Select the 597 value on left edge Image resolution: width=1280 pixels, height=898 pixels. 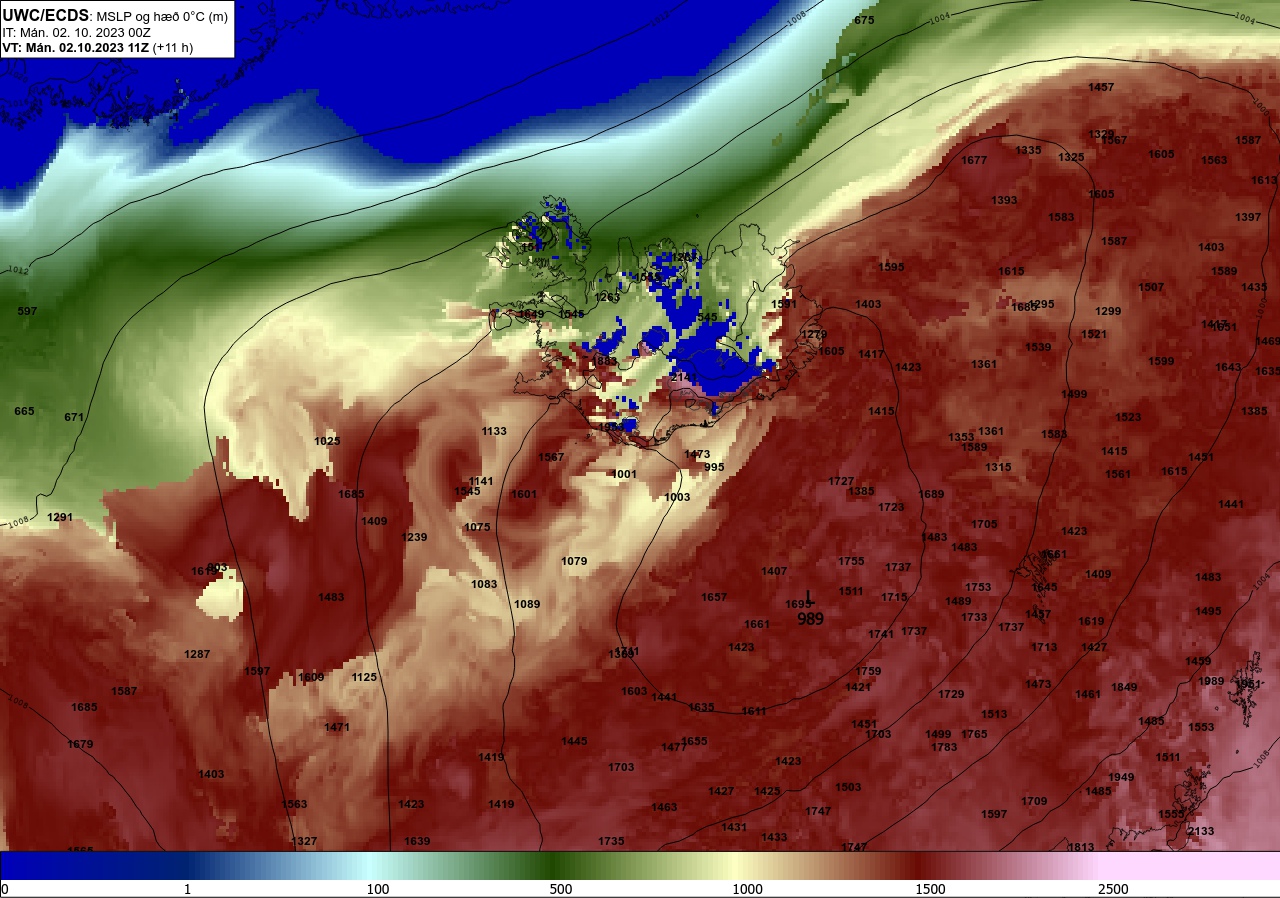[x=27, y=311]
